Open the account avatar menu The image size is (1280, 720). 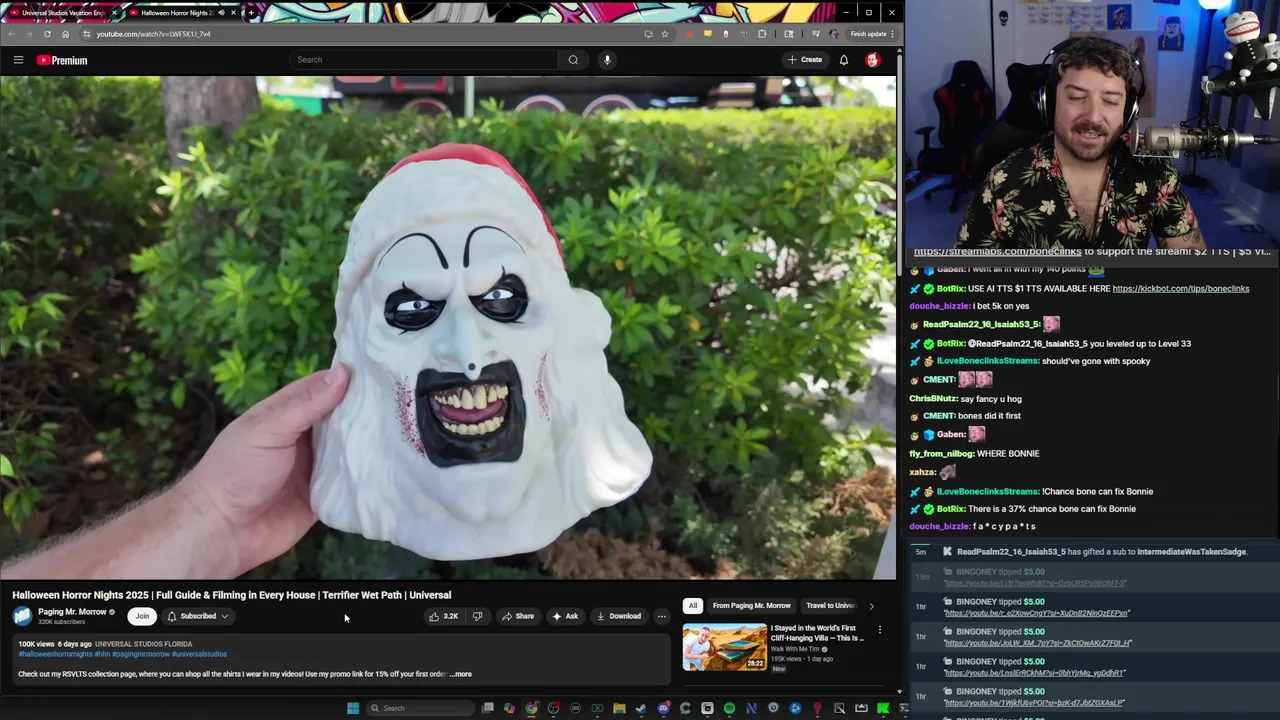point(872,60)
